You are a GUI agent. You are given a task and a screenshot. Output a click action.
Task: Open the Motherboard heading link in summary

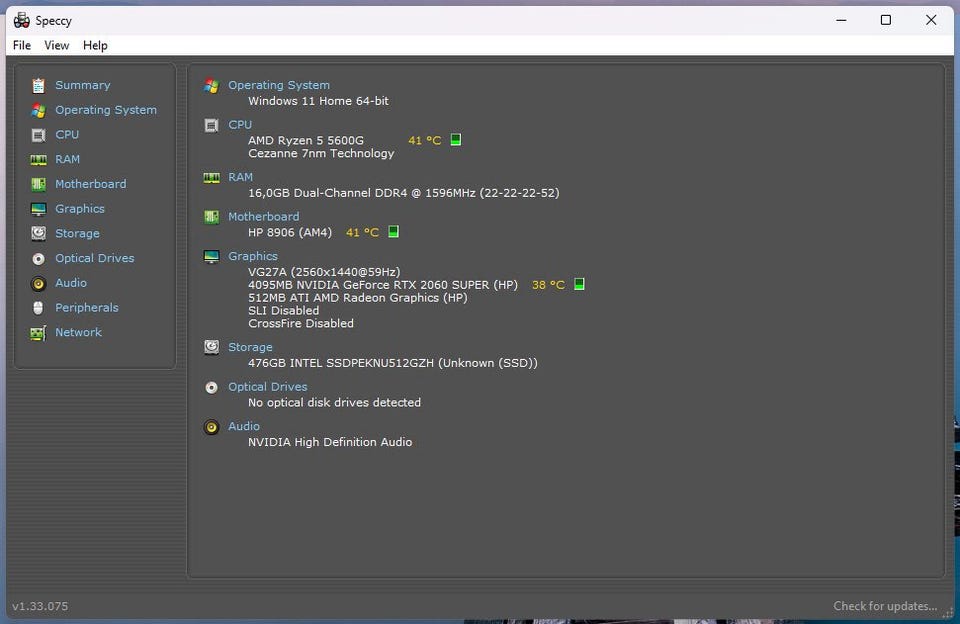pyautogui.click(x=263, y=217)
